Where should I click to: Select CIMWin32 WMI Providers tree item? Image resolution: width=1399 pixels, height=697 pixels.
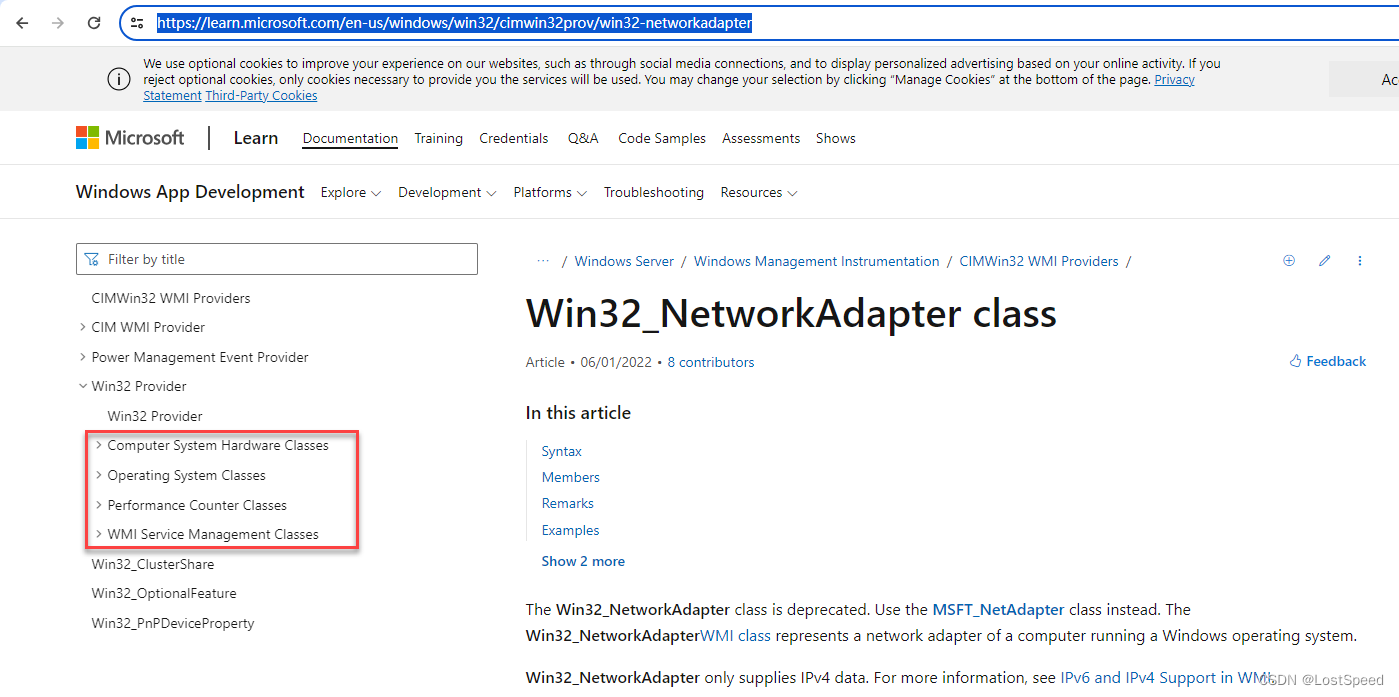pos(171,298)
